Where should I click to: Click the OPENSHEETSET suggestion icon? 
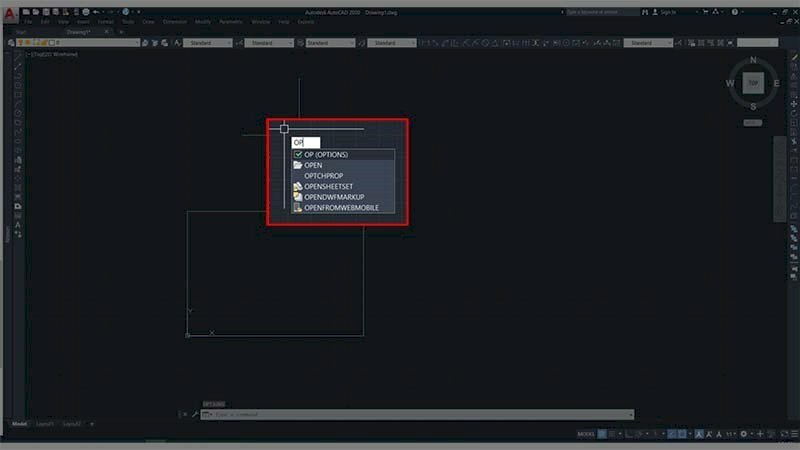(297, 186)
